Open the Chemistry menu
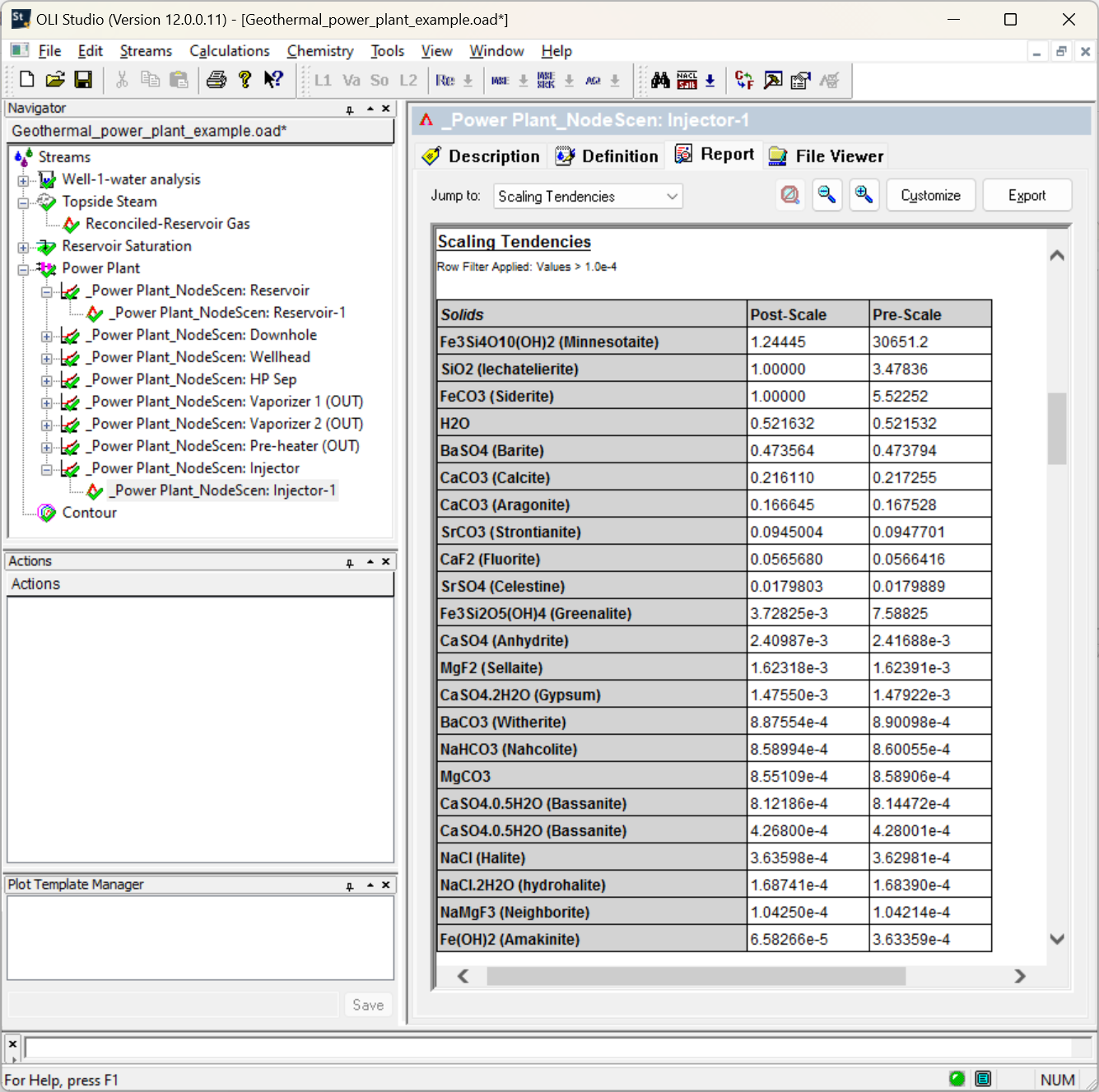Screen dimensions: 1099x1092 [320, 51]
